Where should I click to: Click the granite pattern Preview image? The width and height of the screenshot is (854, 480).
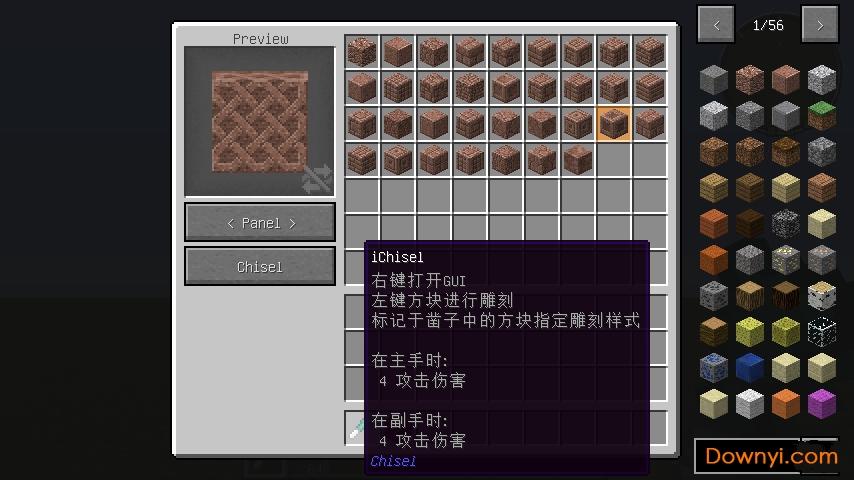[x=260, y=121]
